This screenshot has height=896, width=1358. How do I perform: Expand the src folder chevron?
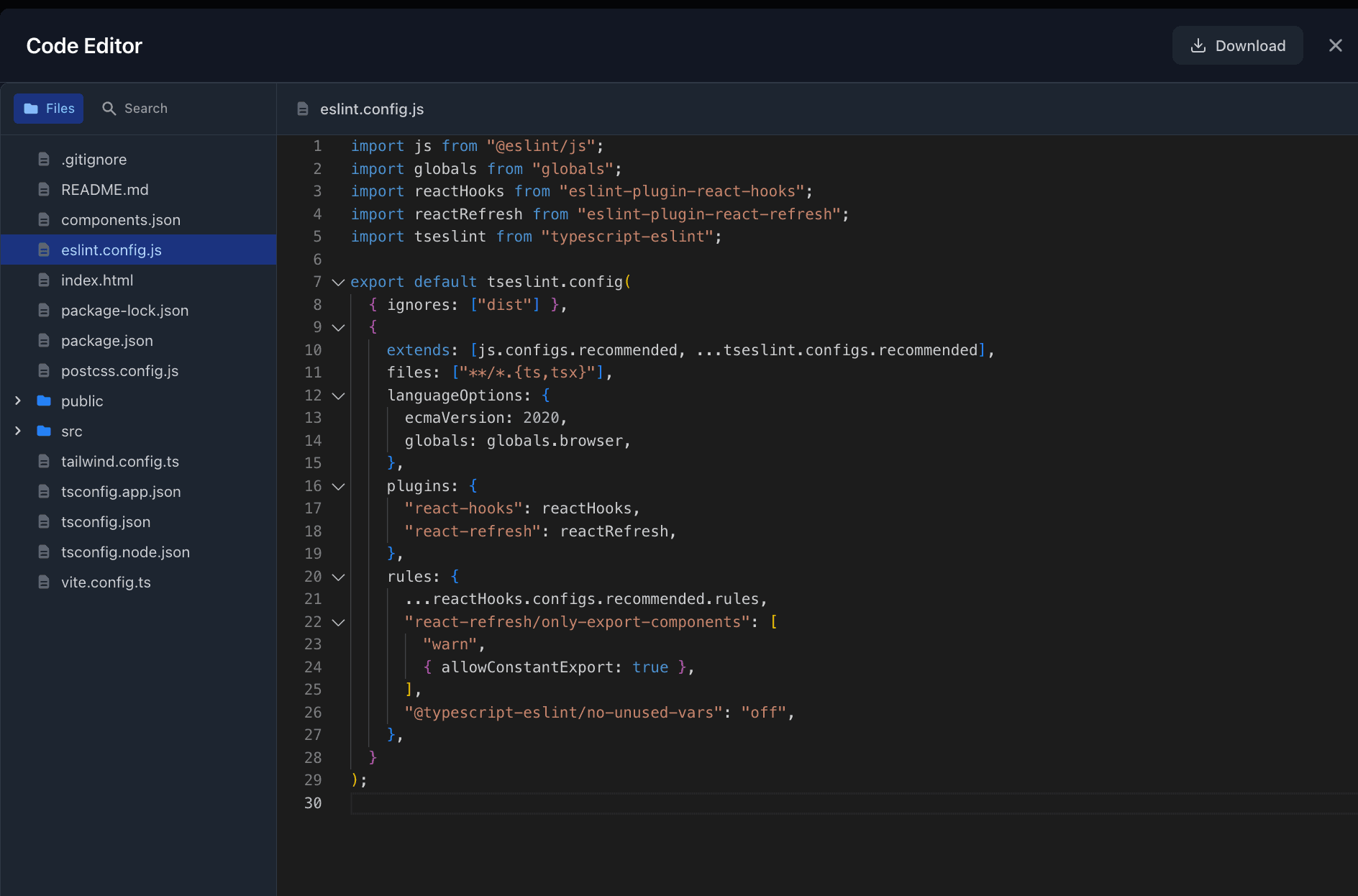coord(18,431)
